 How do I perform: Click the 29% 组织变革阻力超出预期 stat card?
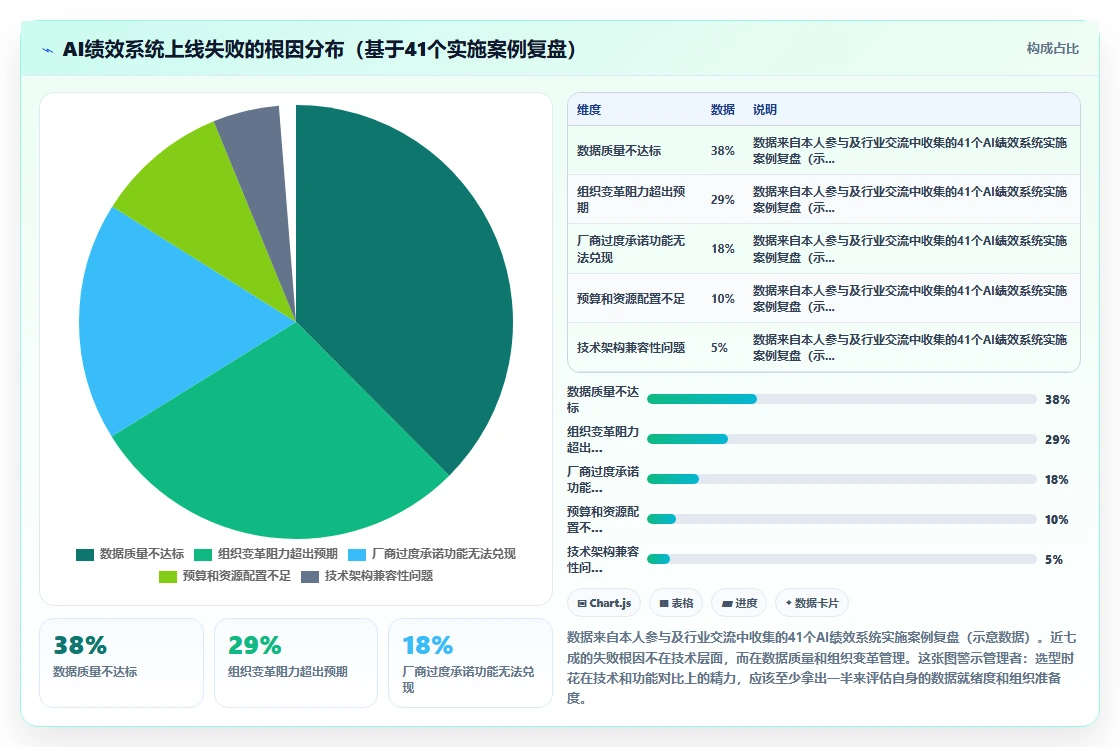296,663
